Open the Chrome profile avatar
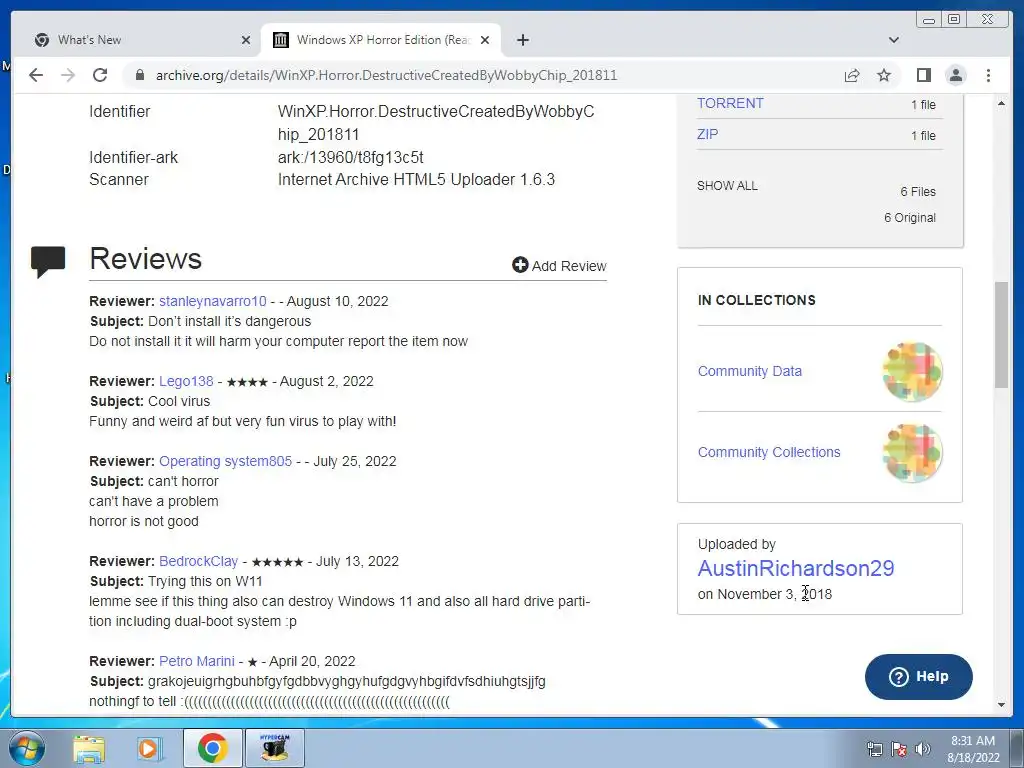This screenshot has width=1024, height=768. pyautogui.click(x=955, y=75)
